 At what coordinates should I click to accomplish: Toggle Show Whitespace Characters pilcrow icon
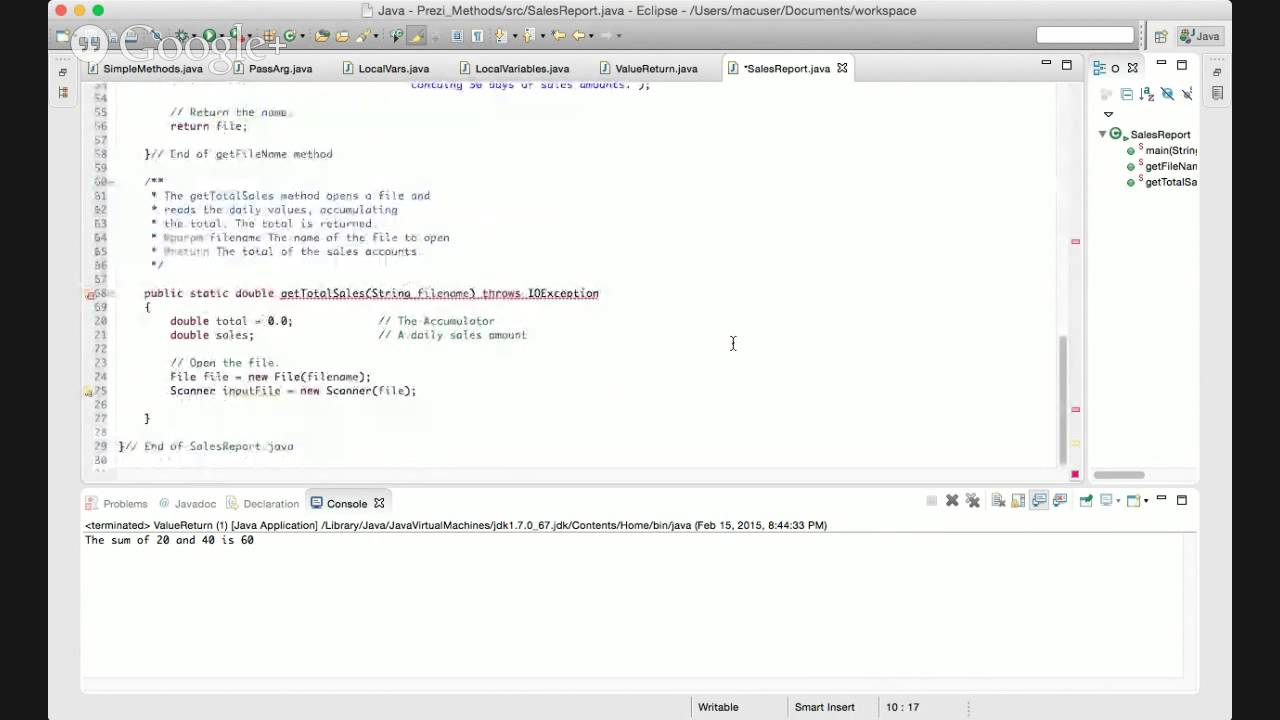(477, 35)
